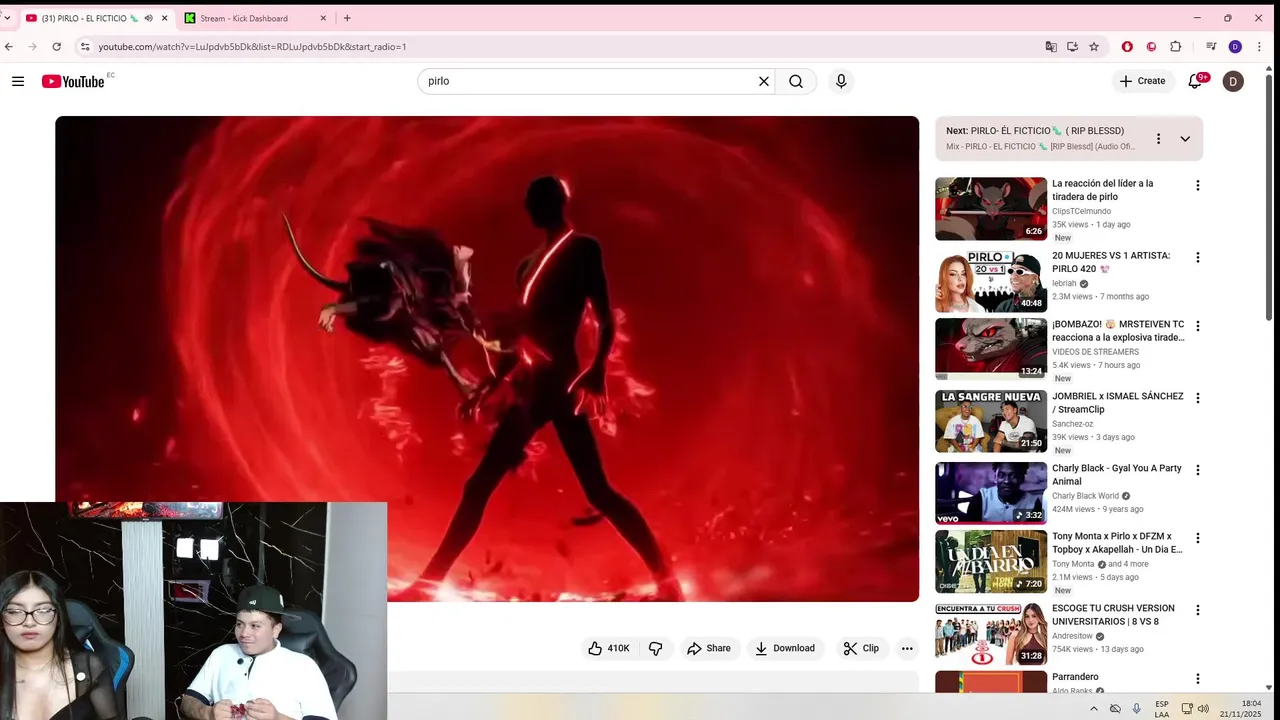The width and height of the screenshot is (1280, 720).
Task: Mute the PIRLO tab audio icon
Action: (x=148, y=18)
